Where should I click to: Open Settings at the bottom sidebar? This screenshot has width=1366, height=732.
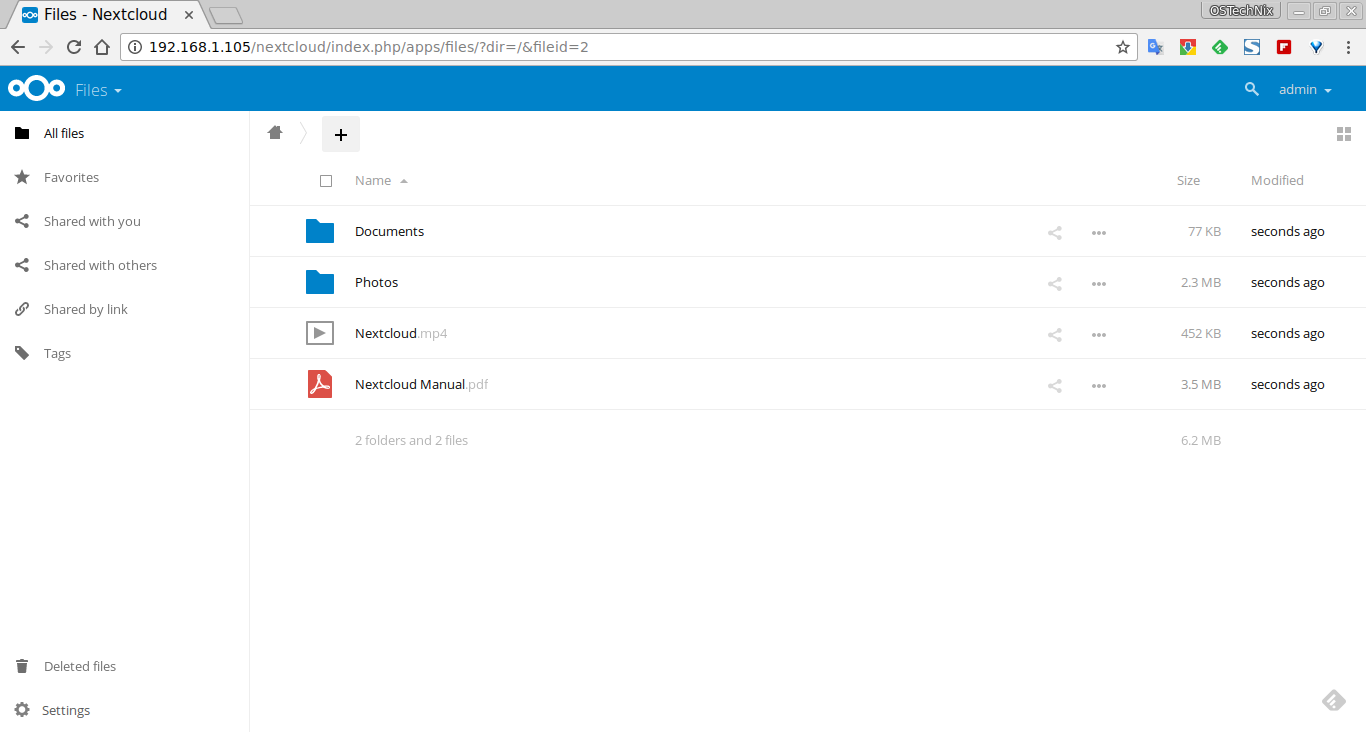pyautogui.click(x=66, y=710)
